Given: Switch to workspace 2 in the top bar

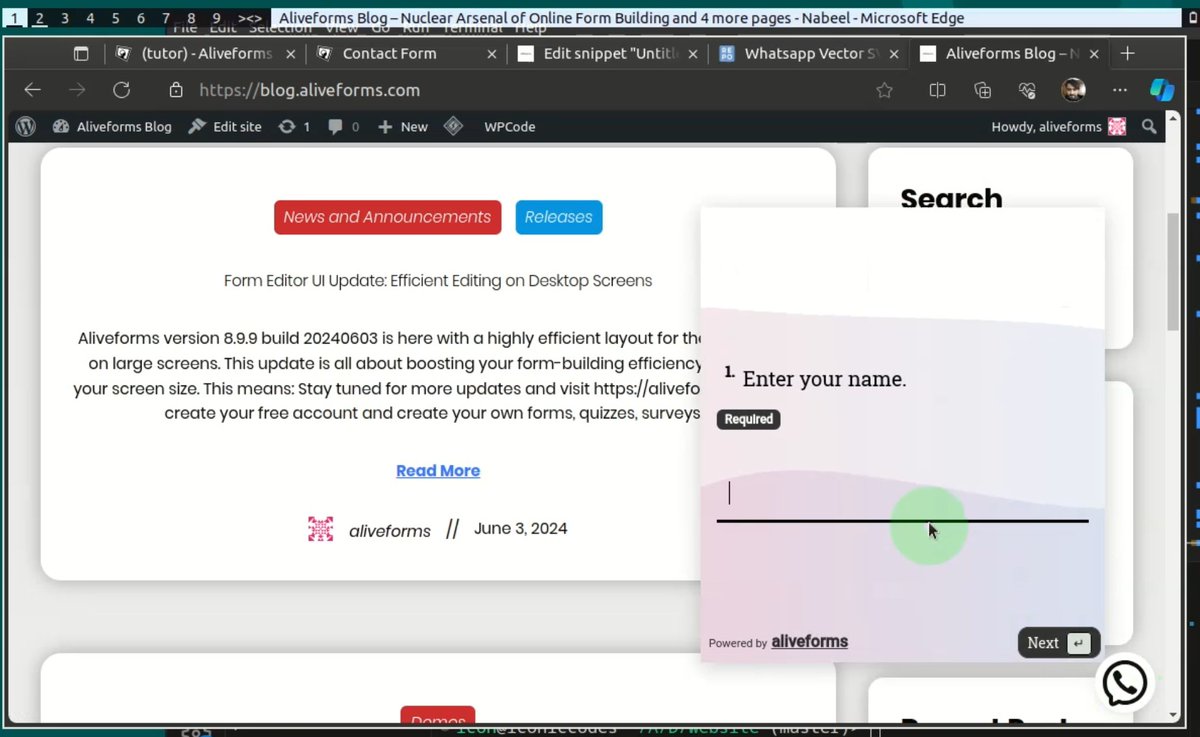Looking at the screenshot, I should [39, 18].
